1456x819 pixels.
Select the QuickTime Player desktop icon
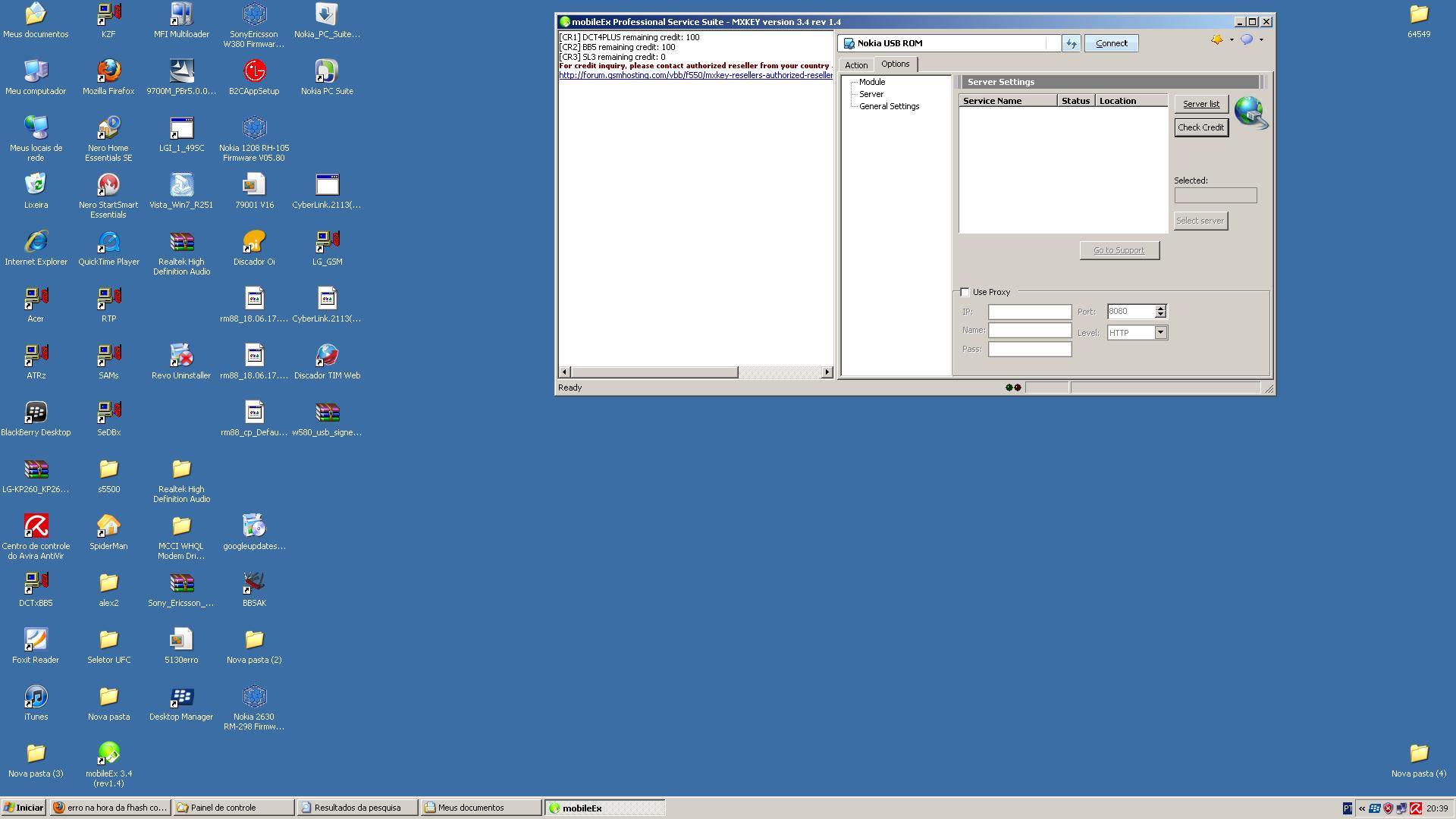[x=108, y=247]
